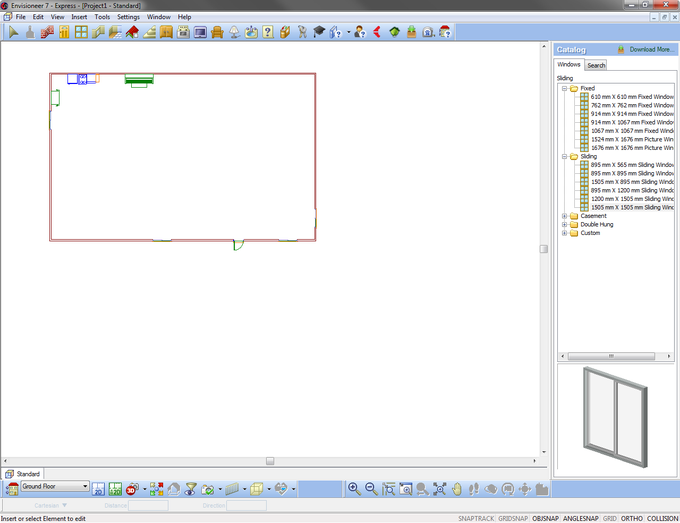Open the Cabinets tool
Image resolution: width=680 pixels, height=523 pixels.
tap(166, 32)
